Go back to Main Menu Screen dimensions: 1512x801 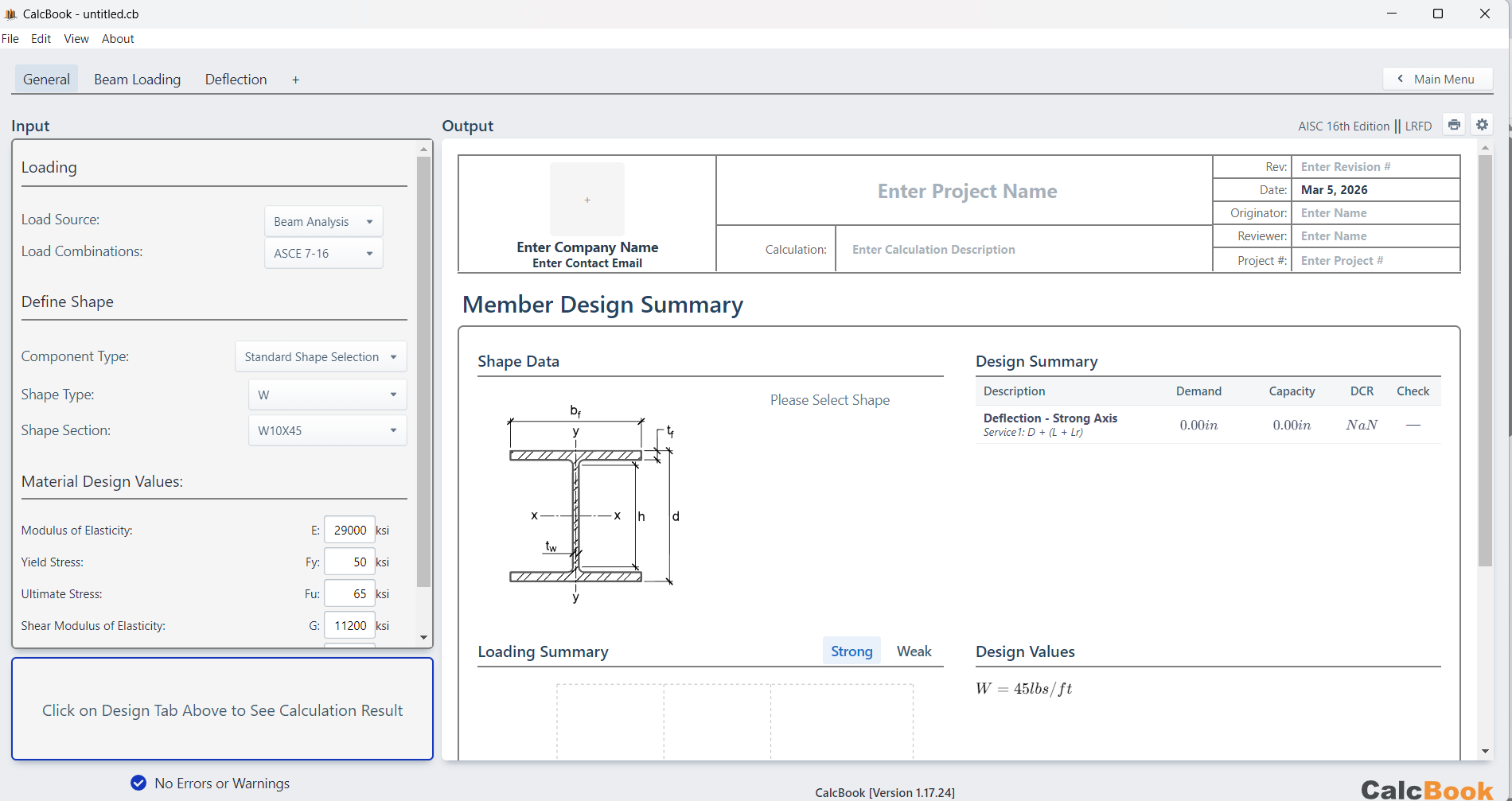click(1437, 79)
